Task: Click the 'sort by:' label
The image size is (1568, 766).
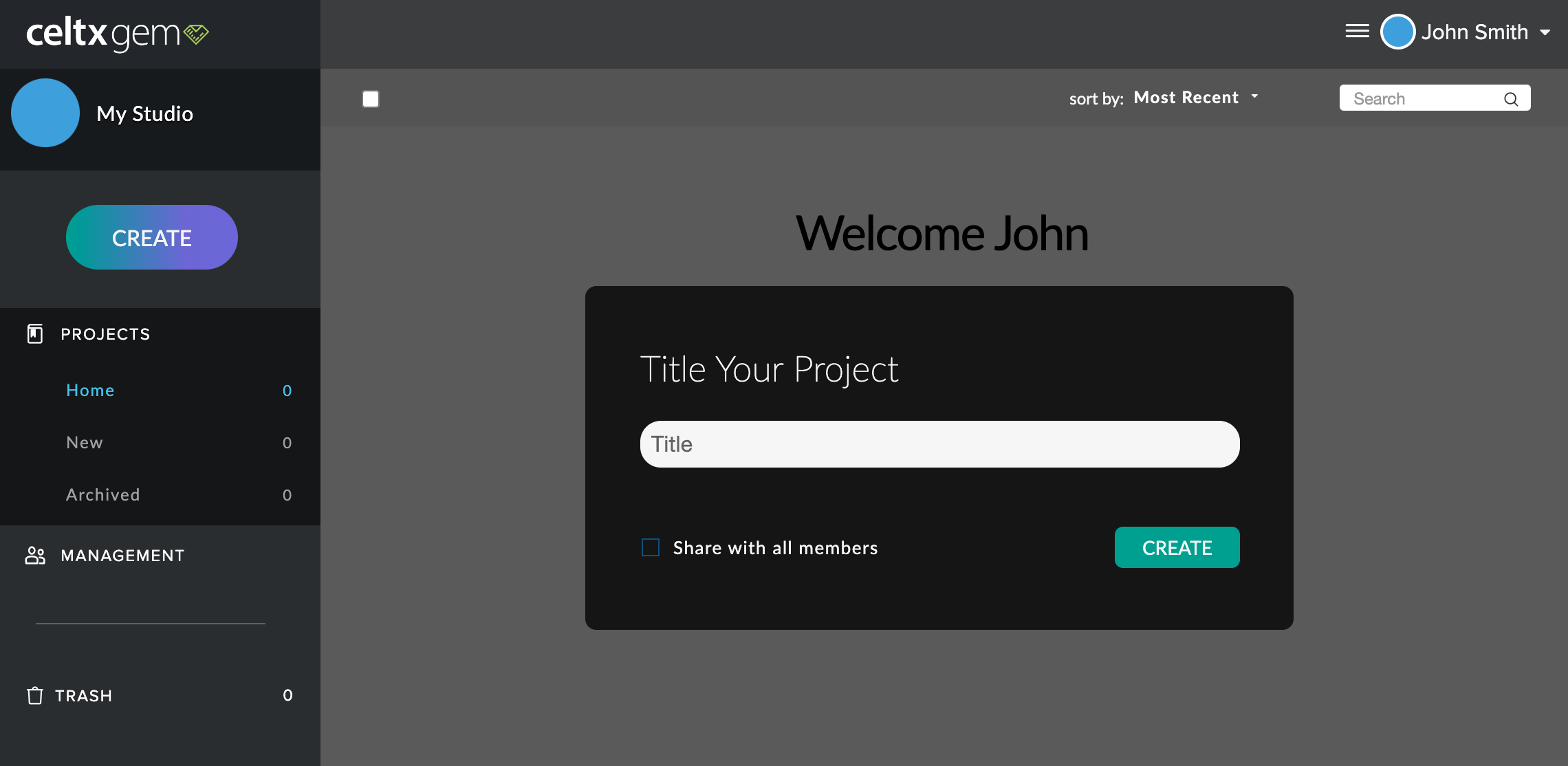Action: (x=1096, y=99)
